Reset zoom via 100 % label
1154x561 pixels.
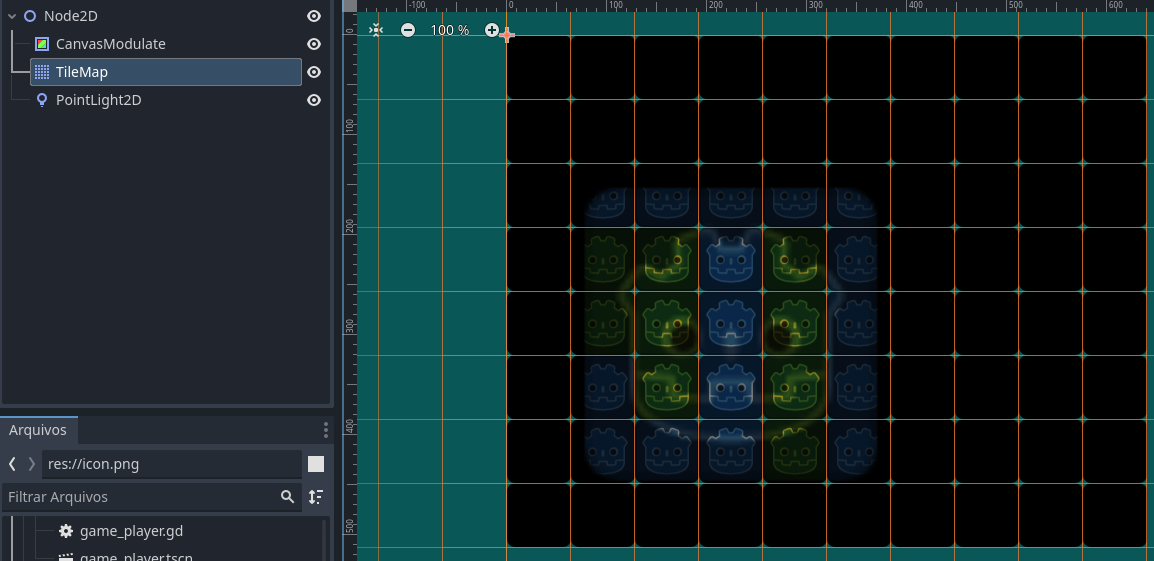450,30
